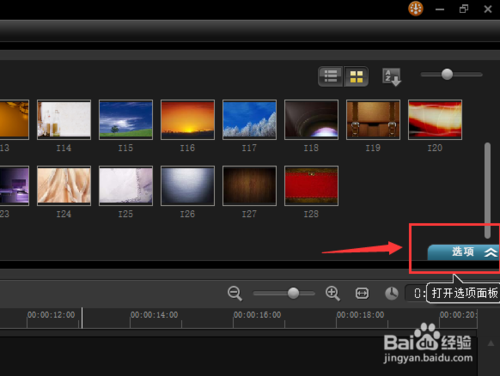
Task: Select brown leather thumbnail I19
Action: [373, 119]
